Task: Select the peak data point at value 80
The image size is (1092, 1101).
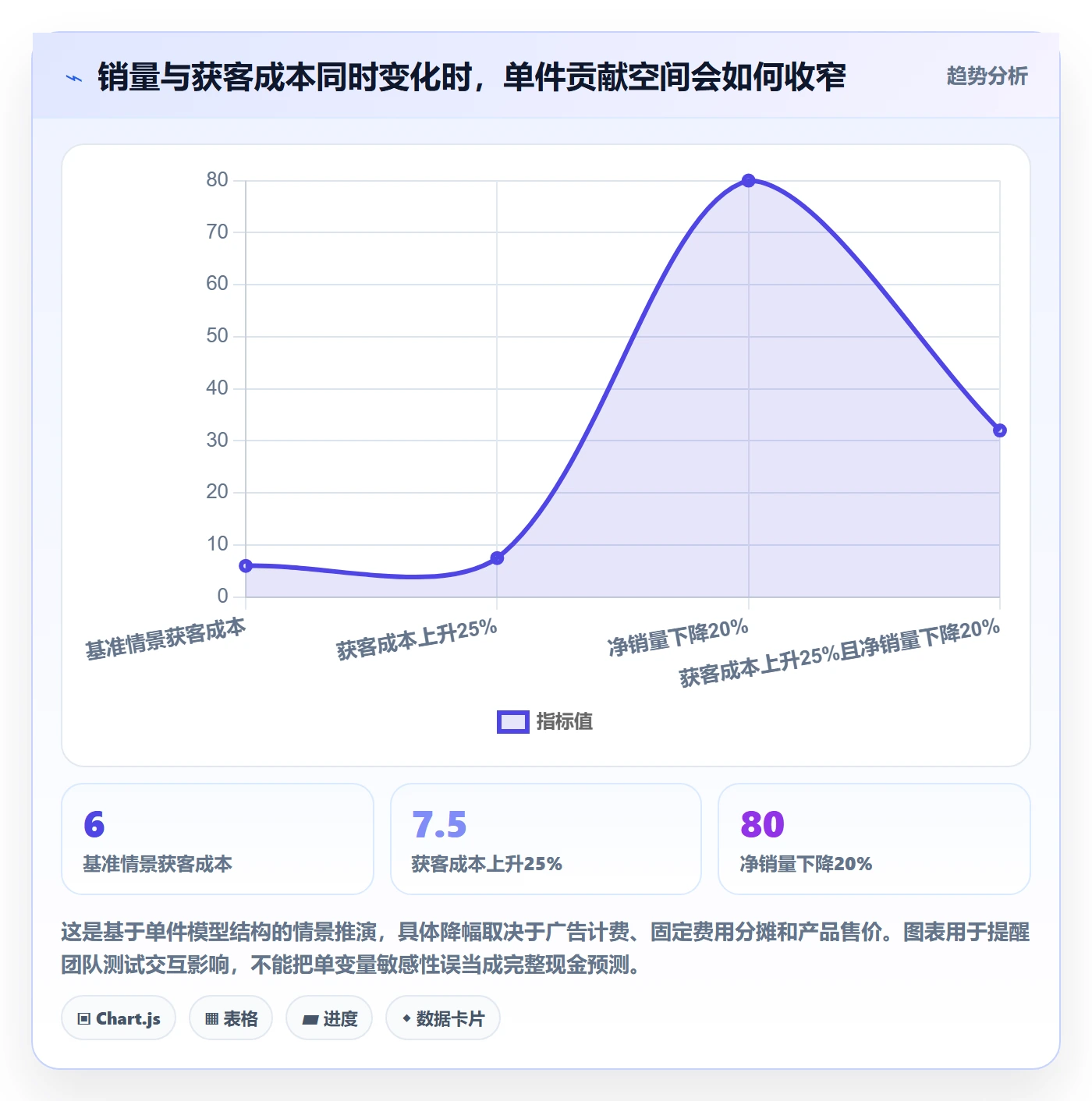Action: tap(748, 181)
